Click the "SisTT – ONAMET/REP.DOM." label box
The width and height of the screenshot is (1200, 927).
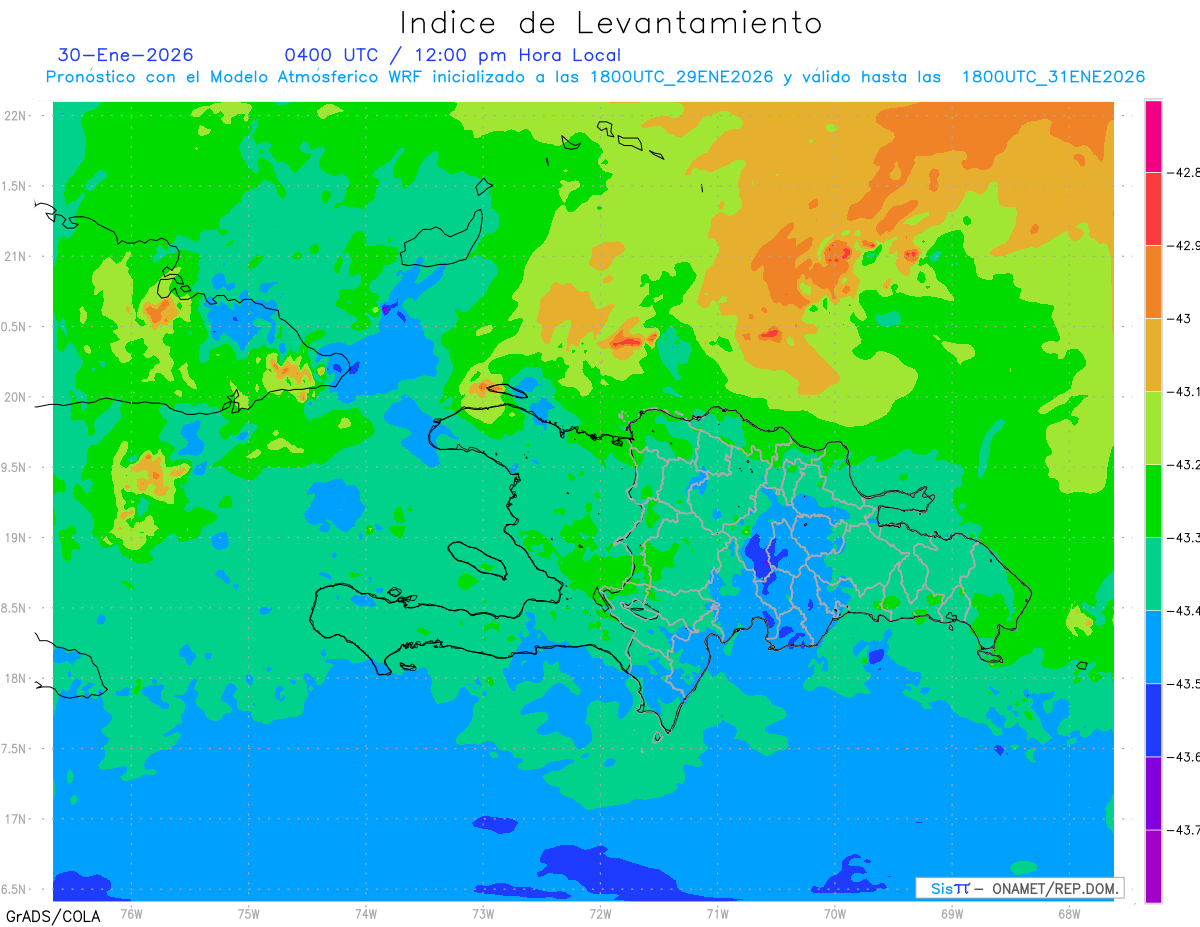pyautogui.click(x=1020, y=888)
